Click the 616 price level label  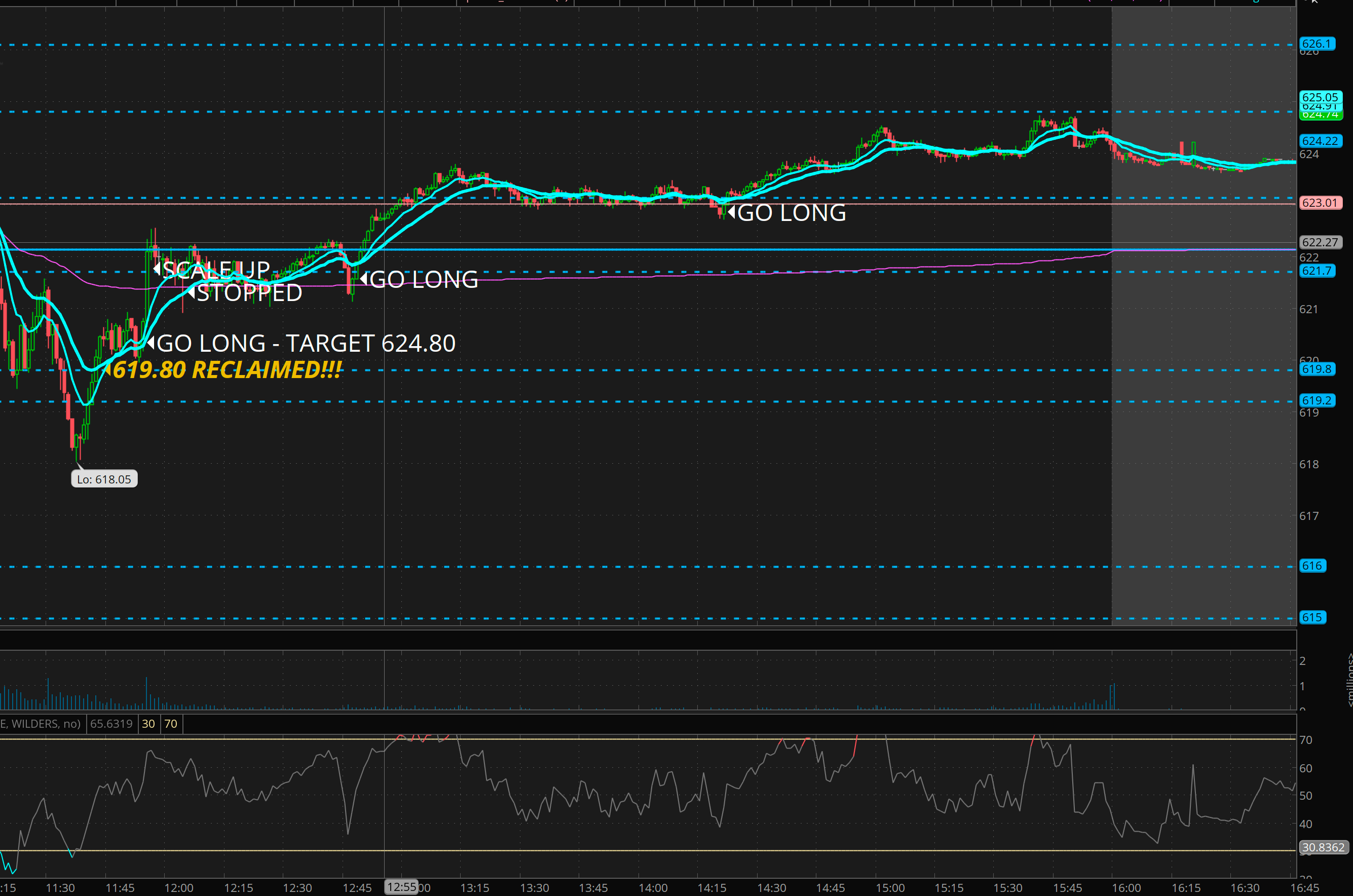pos(1312,566)
